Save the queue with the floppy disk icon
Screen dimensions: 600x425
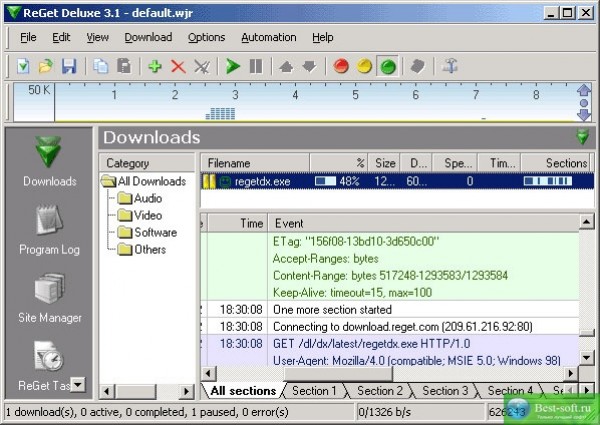pyautogui.click(x=69, y=67)
